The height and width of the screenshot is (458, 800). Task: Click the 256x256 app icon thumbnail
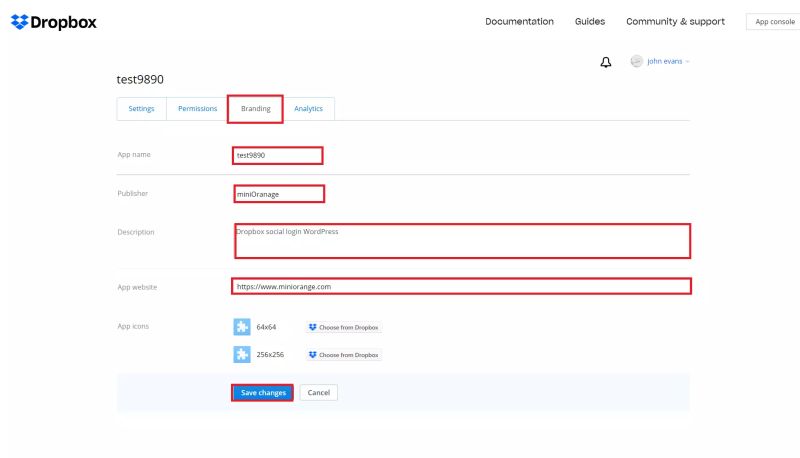(x=242, y=354)
